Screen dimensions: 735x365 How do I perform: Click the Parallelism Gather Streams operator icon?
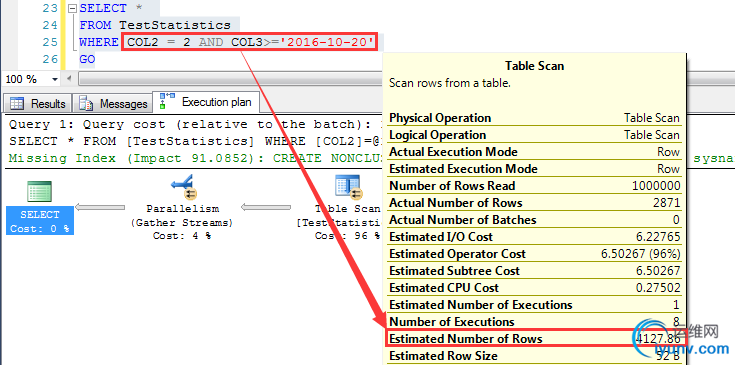tap(183, 187)
